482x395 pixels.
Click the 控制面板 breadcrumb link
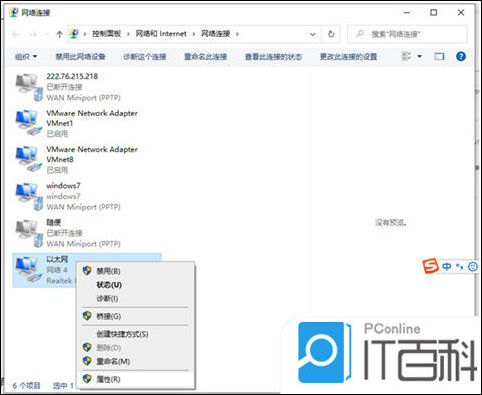106,34
